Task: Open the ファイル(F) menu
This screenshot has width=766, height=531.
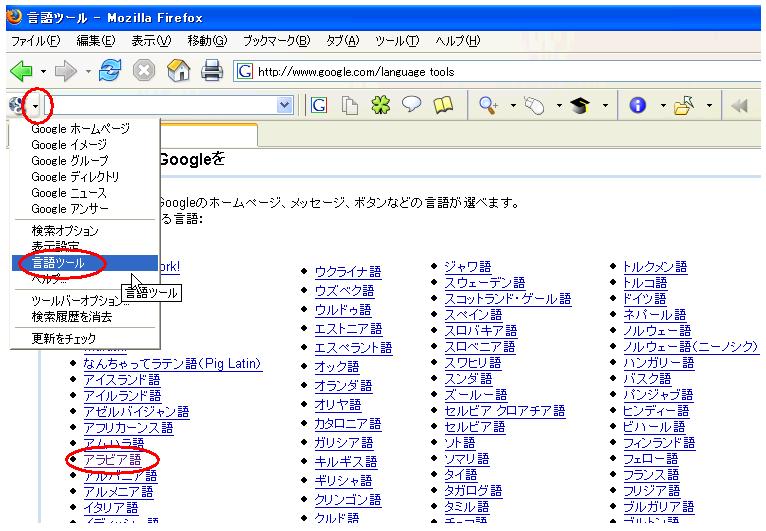Action: click(36, 41)
